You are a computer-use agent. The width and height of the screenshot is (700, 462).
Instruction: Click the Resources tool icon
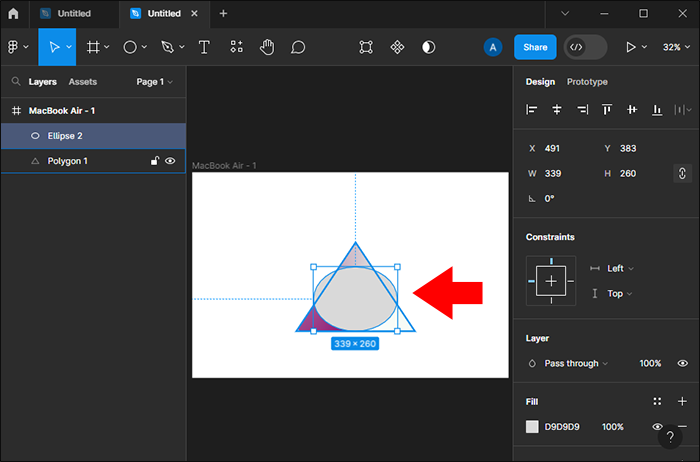(236, 47)
